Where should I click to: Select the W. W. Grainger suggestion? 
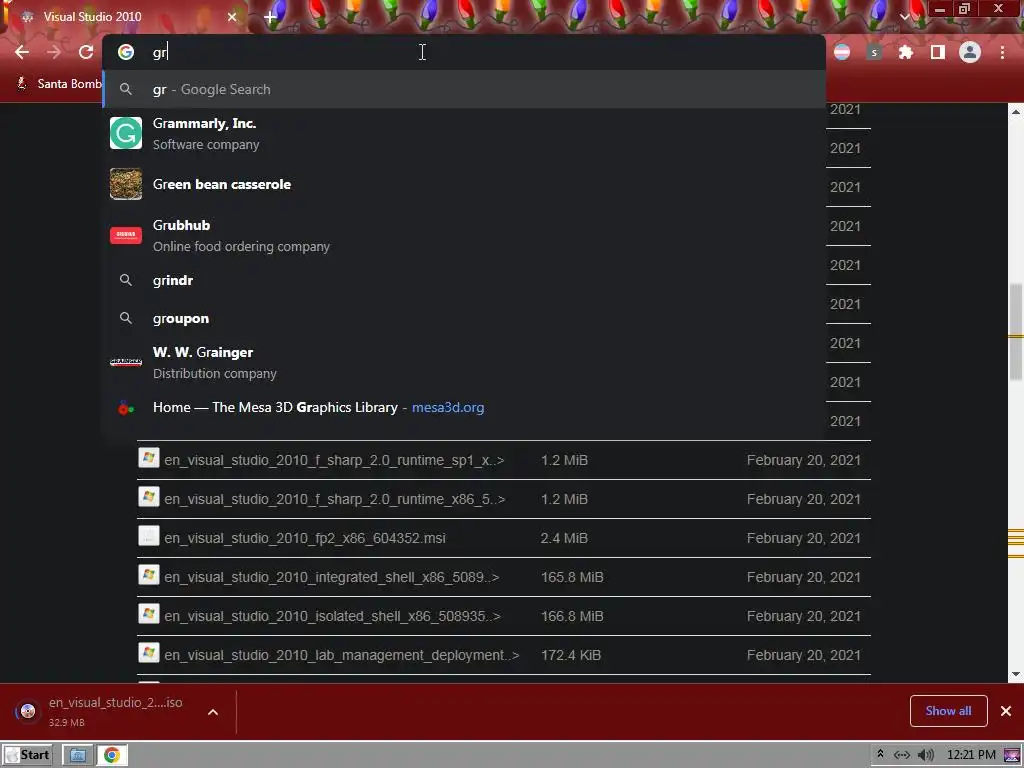click(x=464, y=362)
